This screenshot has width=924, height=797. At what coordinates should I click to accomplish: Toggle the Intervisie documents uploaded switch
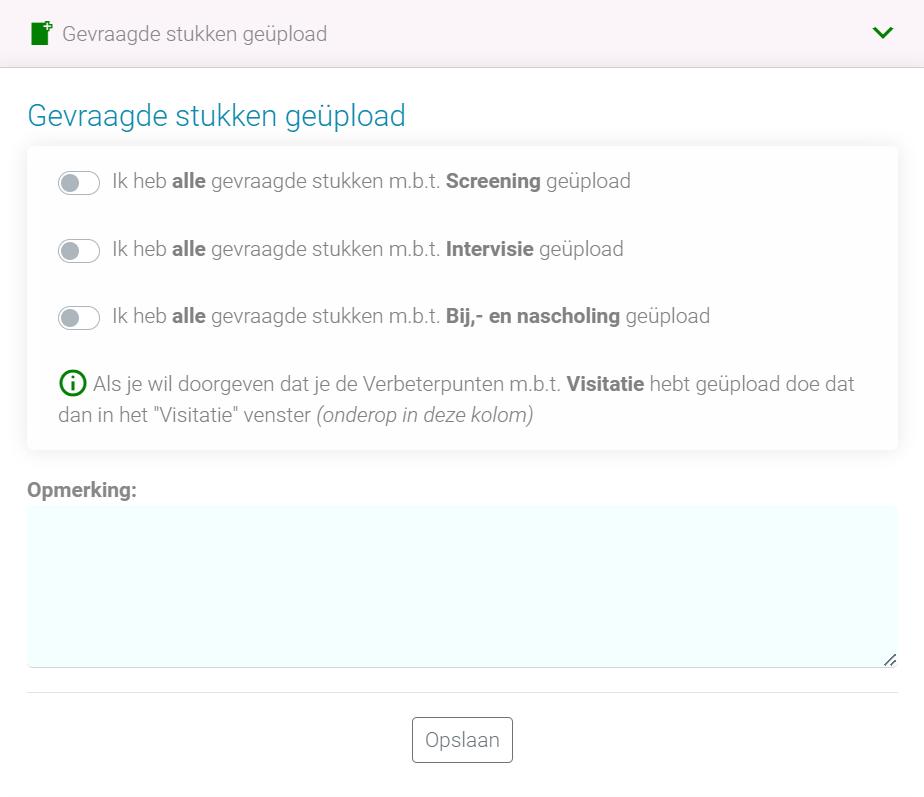pos(79,250)
